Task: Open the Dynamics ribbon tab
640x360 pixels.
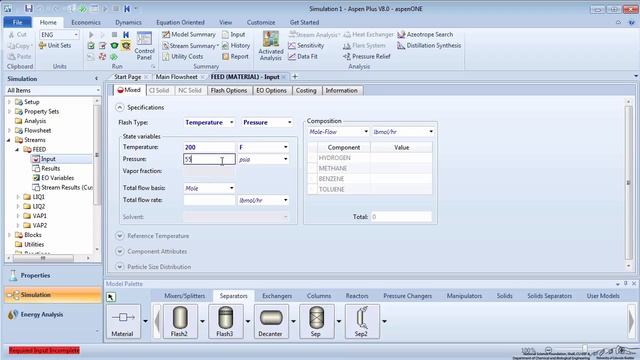Action: coord(128,22)
